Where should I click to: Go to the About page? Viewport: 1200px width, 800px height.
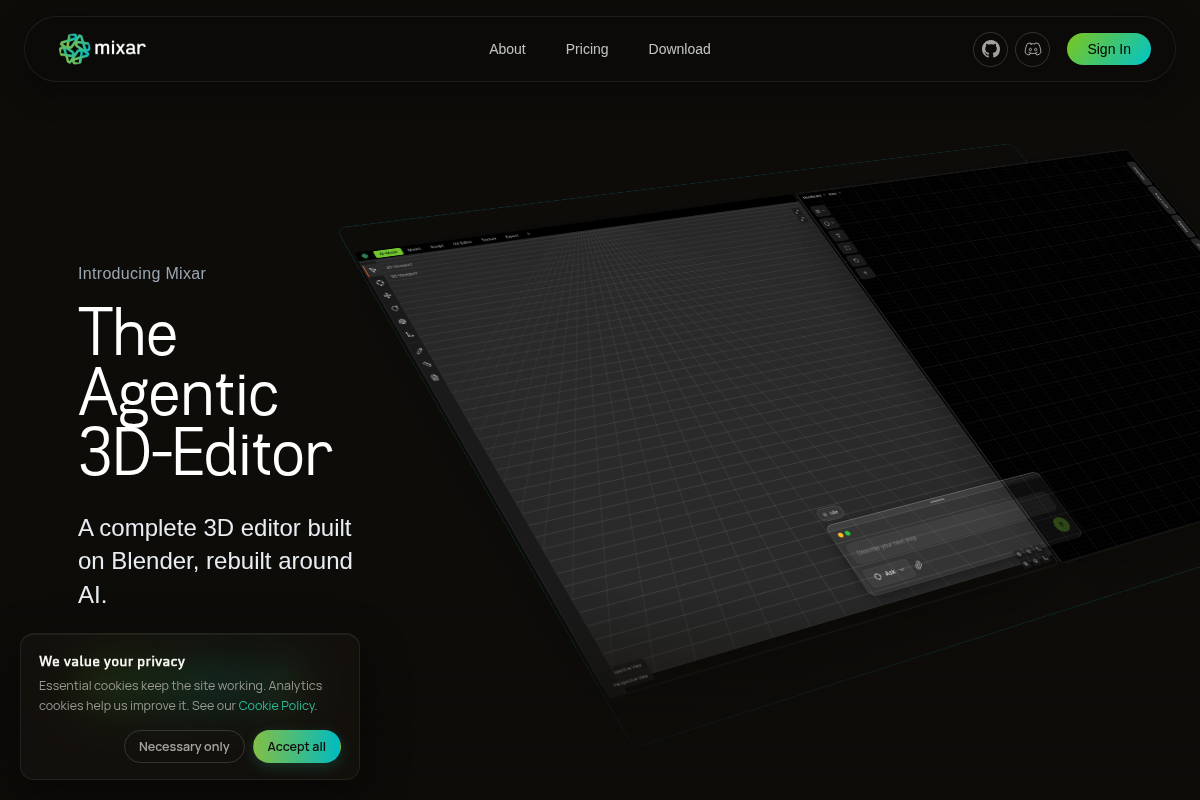(x=507, y=49)
